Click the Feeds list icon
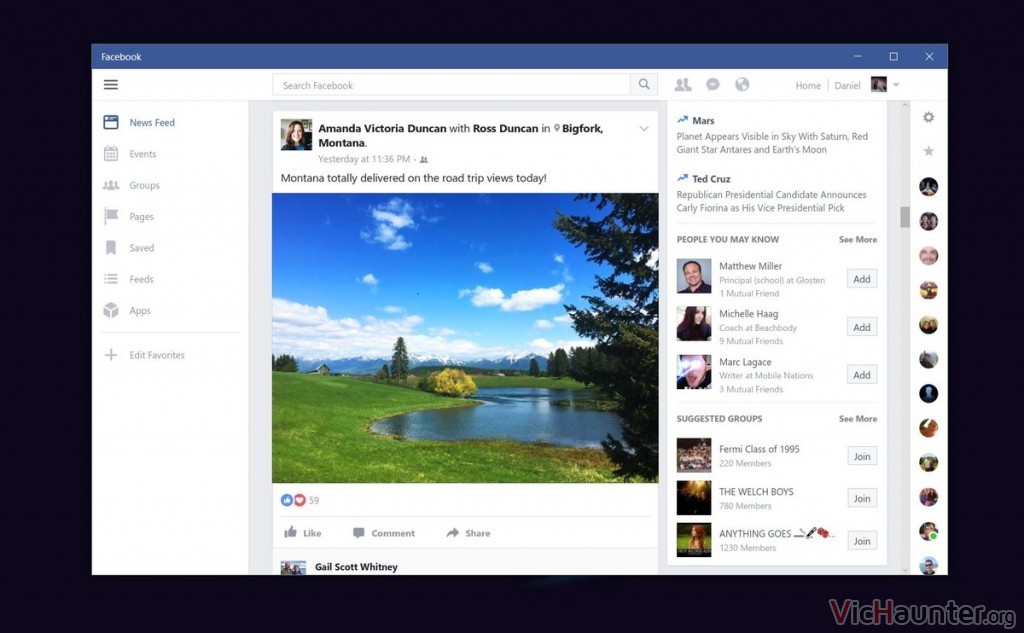 111,279
